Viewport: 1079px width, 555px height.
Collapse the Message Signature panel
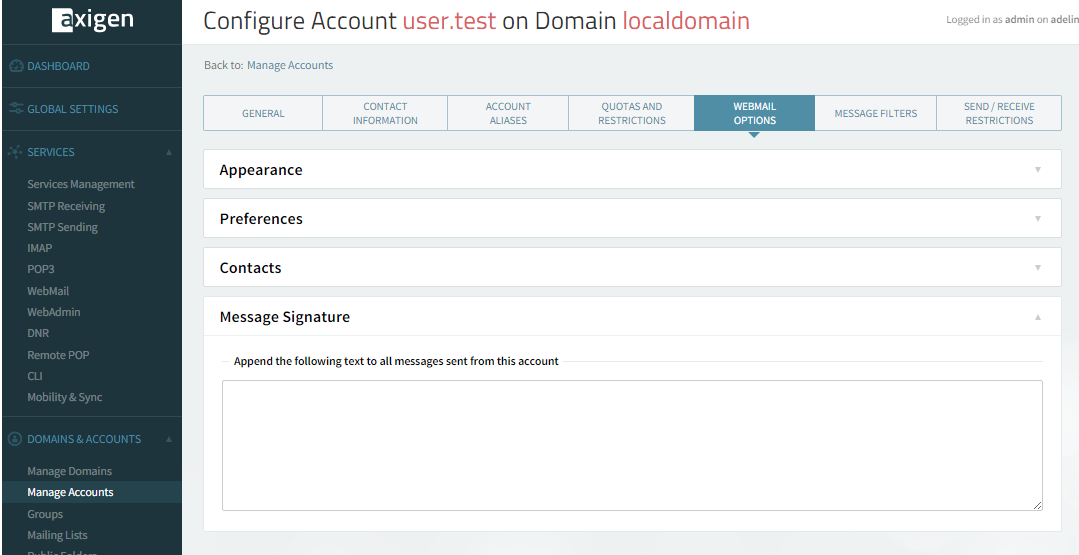coord(1037,317)
